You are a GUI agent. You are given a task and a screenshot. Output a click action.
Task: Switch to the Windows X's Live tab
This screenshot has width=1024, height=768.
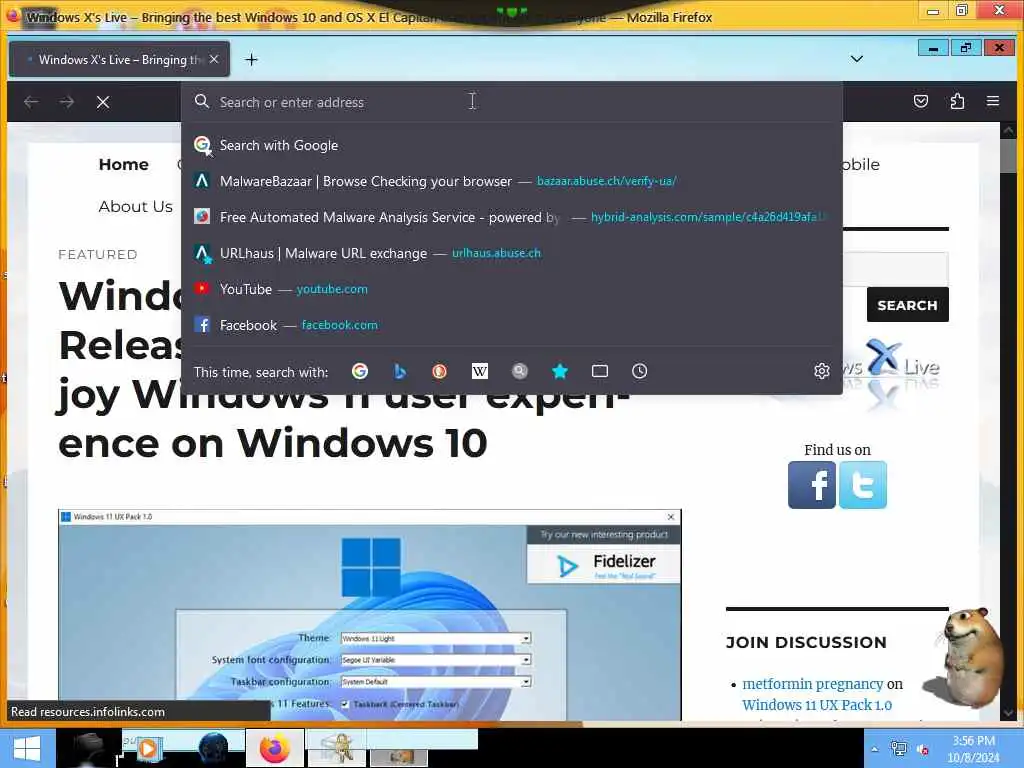[x=120, y=59]
